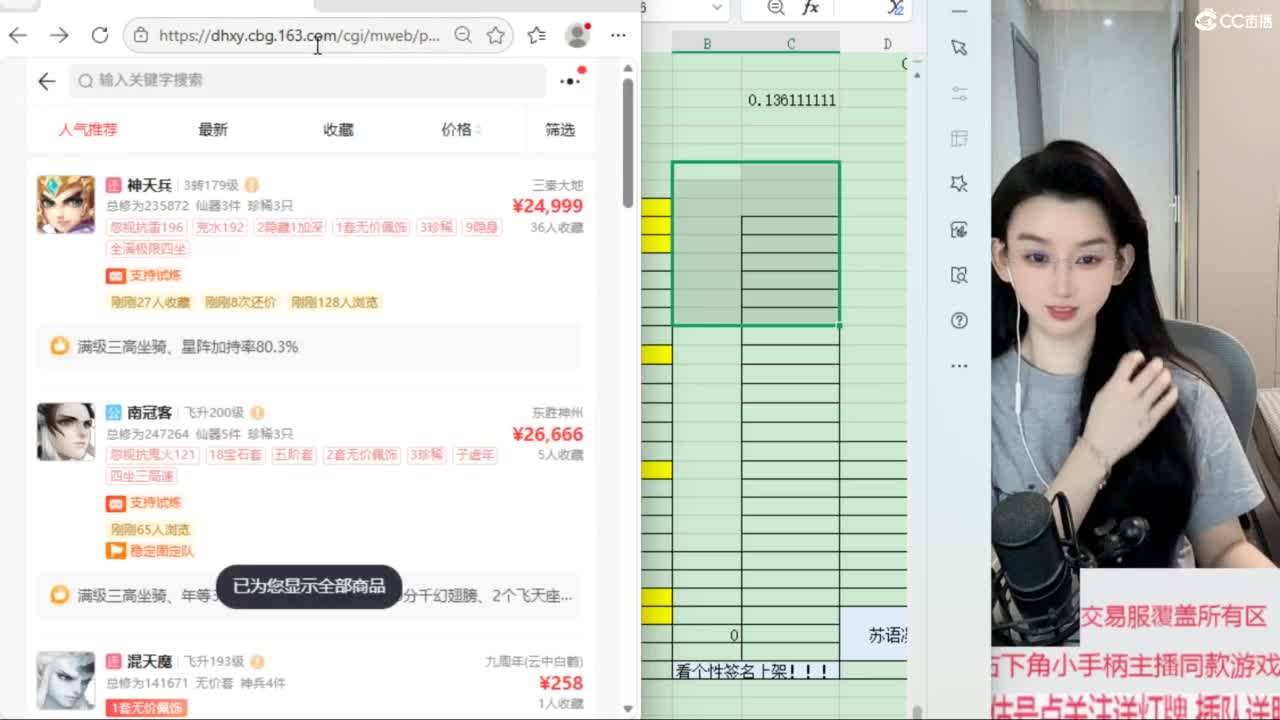The height and width of the screenshot is (720, 1280).
Task: Click the zoom-out magnifier in spreadsheet formula bar
Action: (776, 8)
